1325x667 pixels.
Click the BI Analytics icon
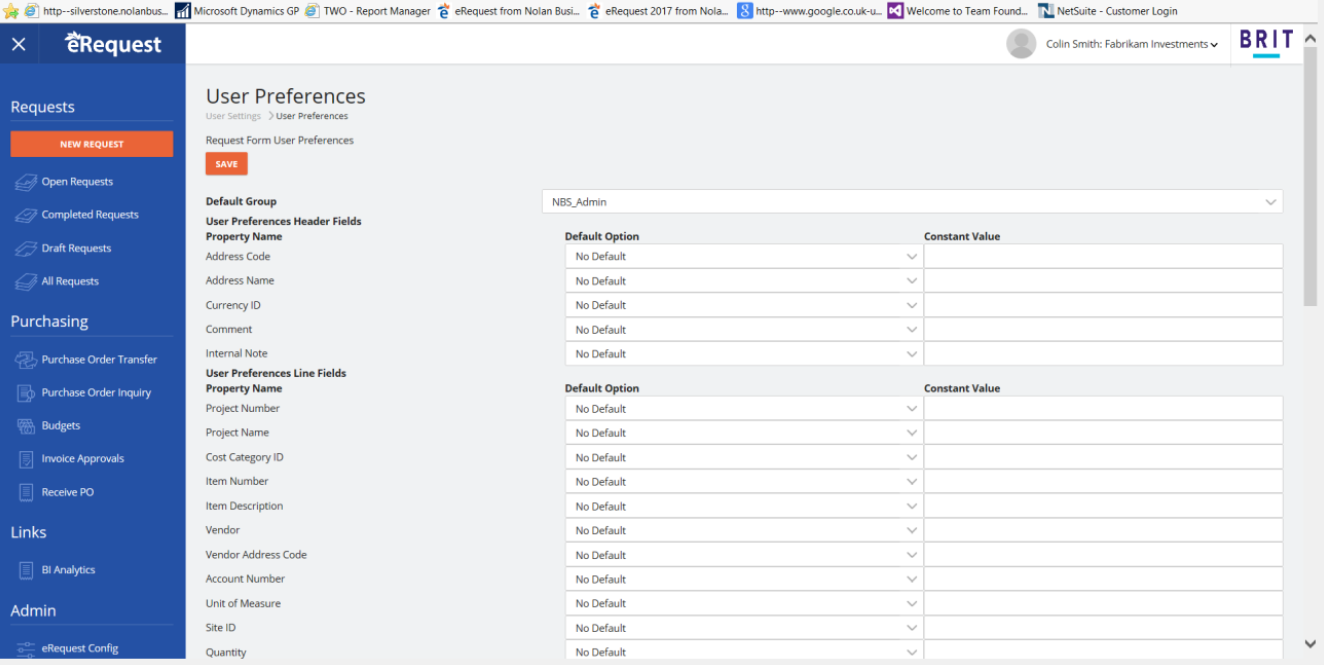point(26,570)
